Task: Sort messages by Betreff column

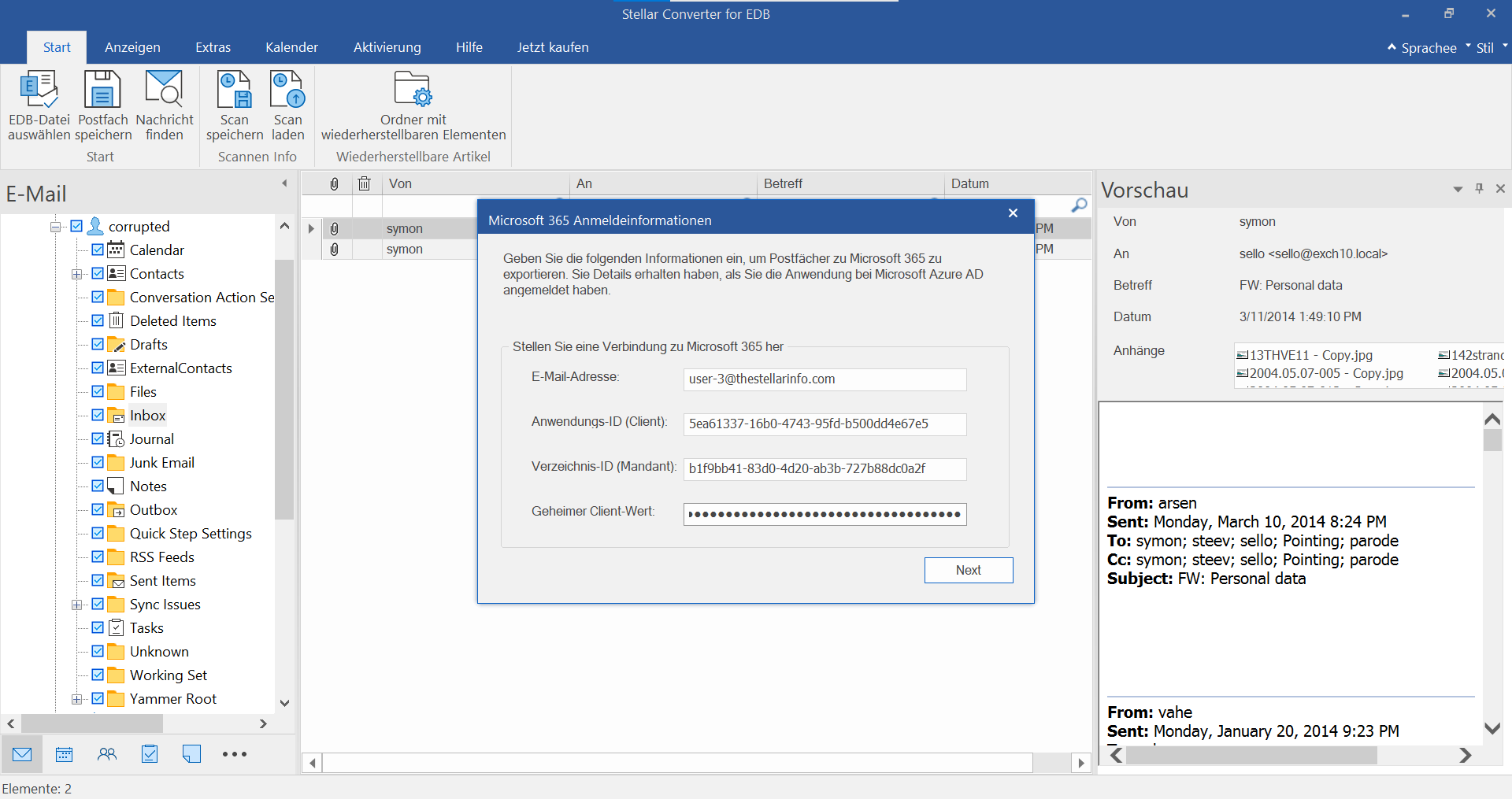Action: coord(850,183)
